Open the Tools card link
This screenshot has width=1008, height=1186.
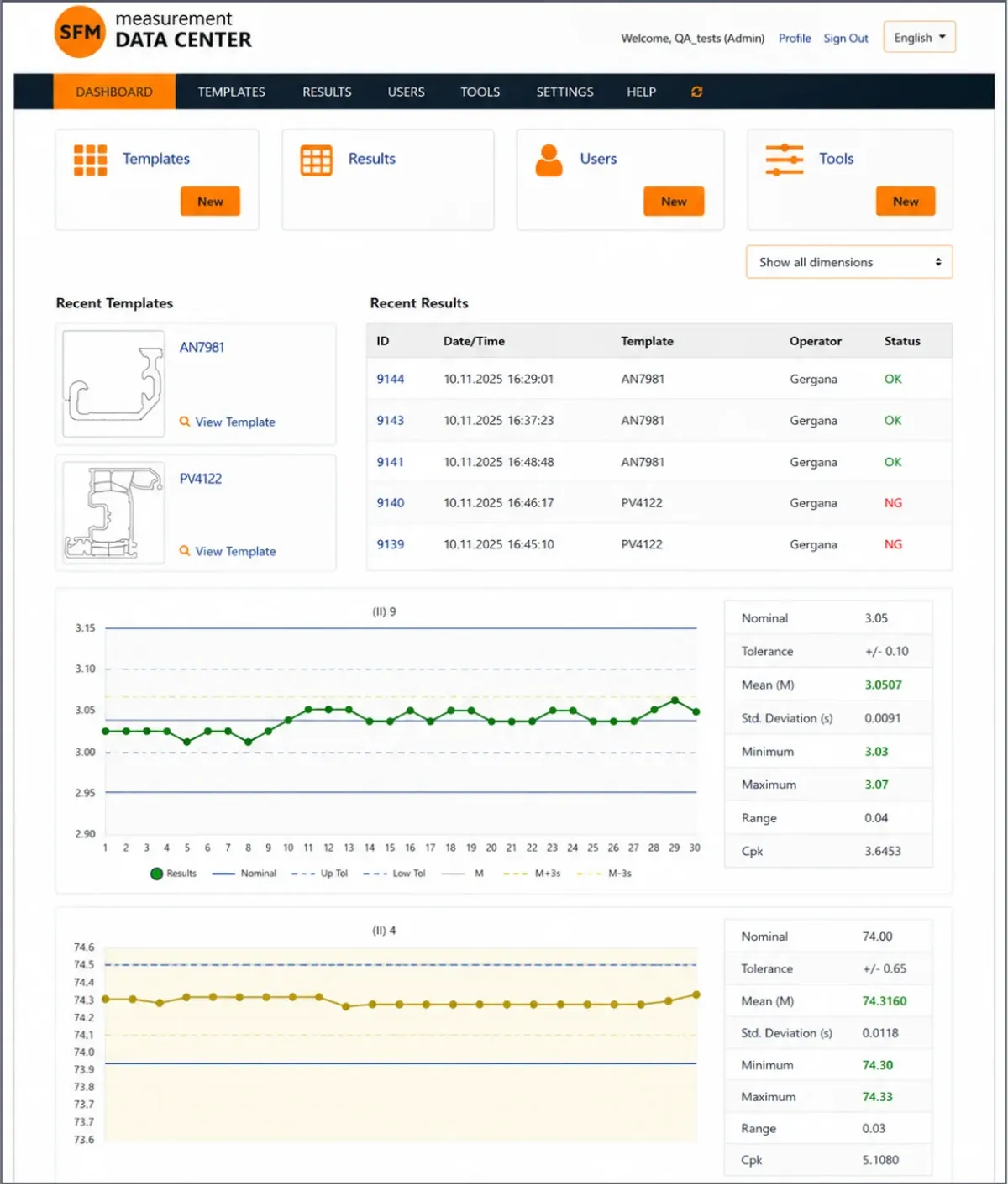pos(836,159)
